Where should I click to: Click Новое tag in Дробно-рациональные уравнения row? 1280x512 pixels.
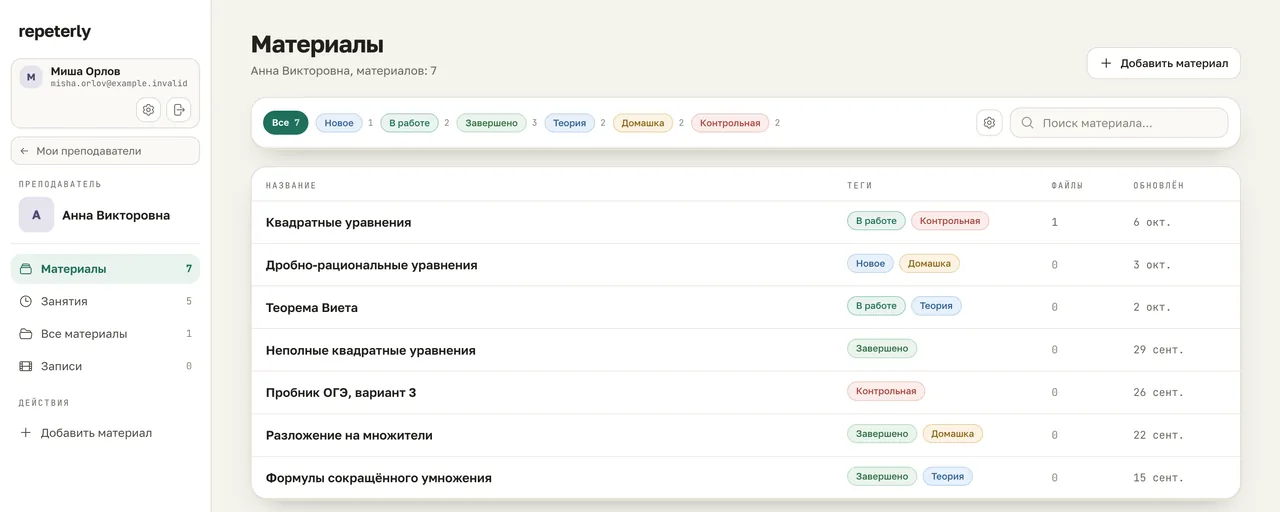tap(870, 264)
